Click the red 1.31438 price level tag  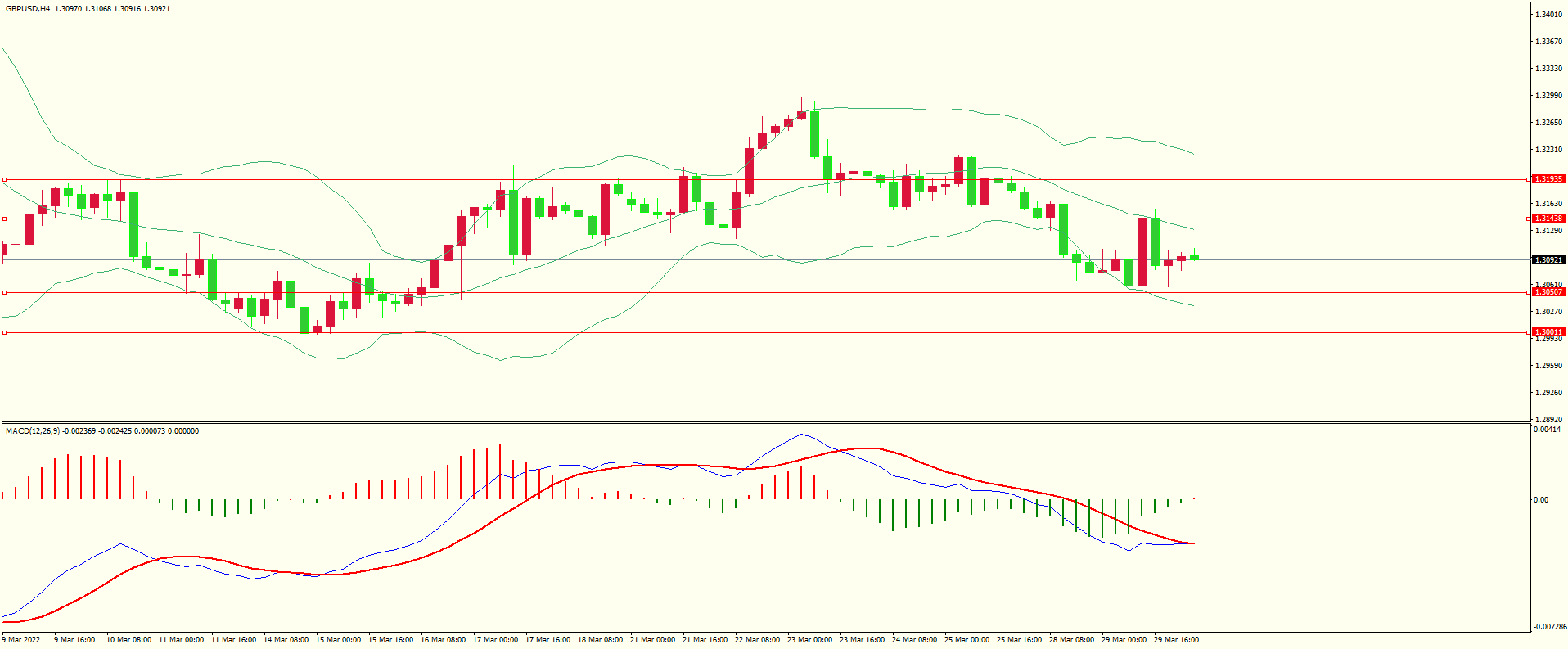[x=1548, y=219]
